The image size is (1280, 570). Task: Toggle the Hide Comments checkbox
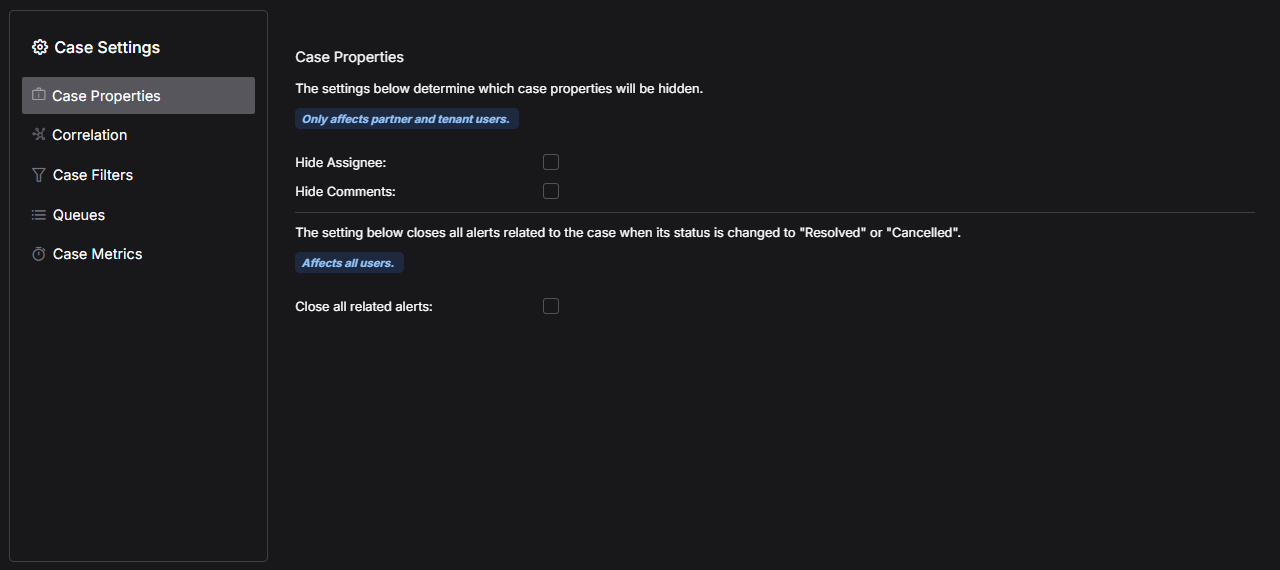[x=551, y=191]
